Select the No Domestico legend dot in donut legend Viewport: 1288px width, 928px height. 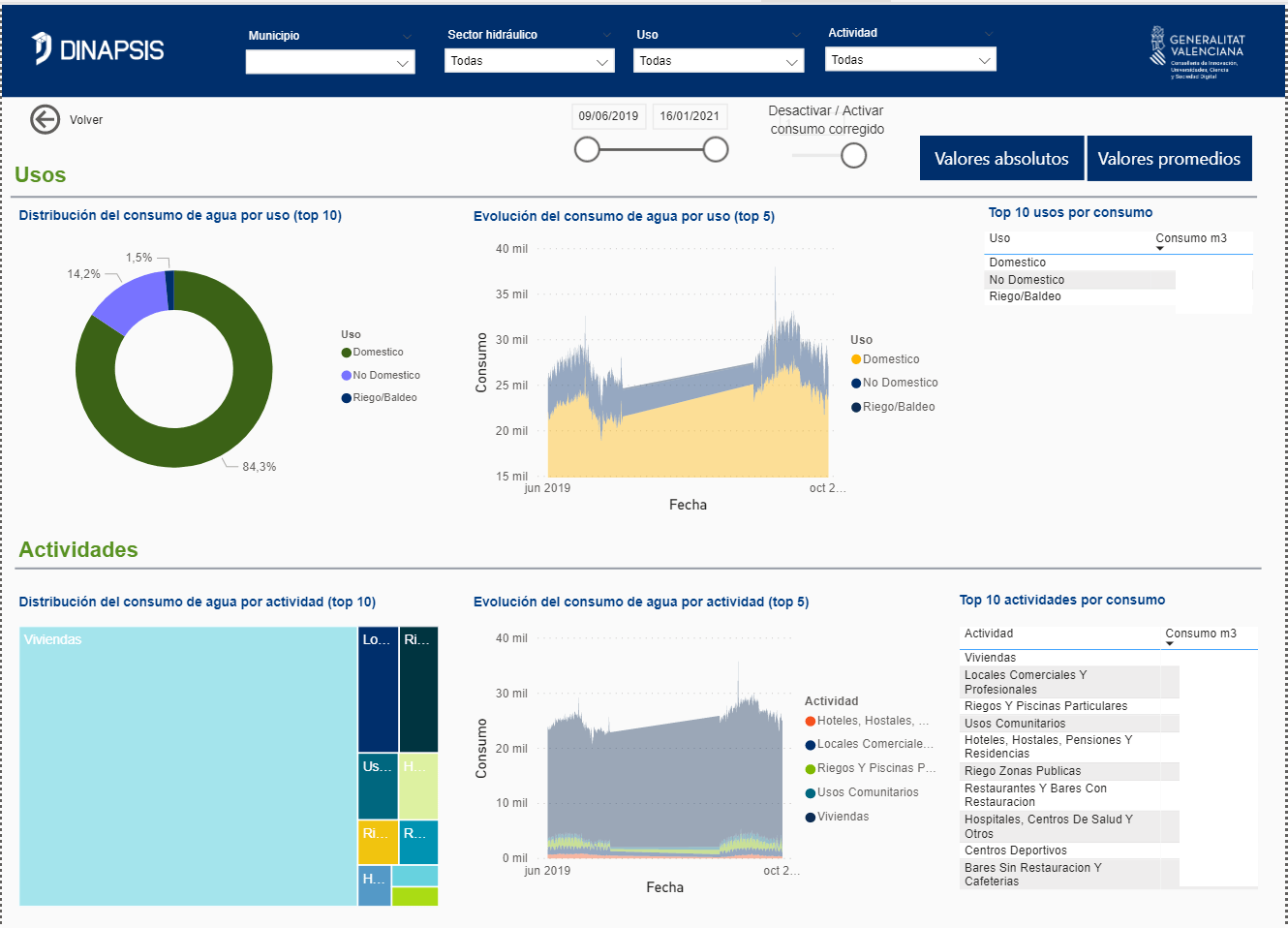(x=346, y=376)
